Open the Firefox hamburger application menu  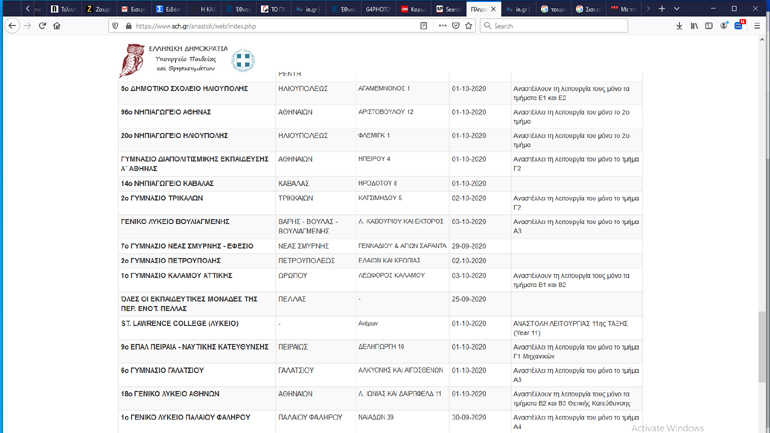point(757,26)
